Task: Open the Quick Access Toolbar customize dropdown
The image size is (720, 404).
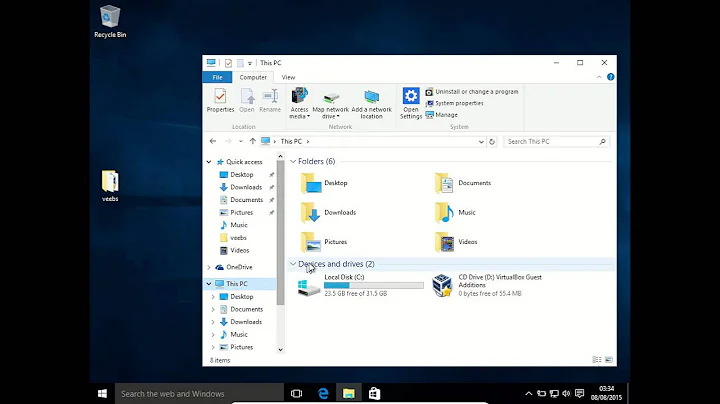Action: pyautogui.click(x=250, y=63)
